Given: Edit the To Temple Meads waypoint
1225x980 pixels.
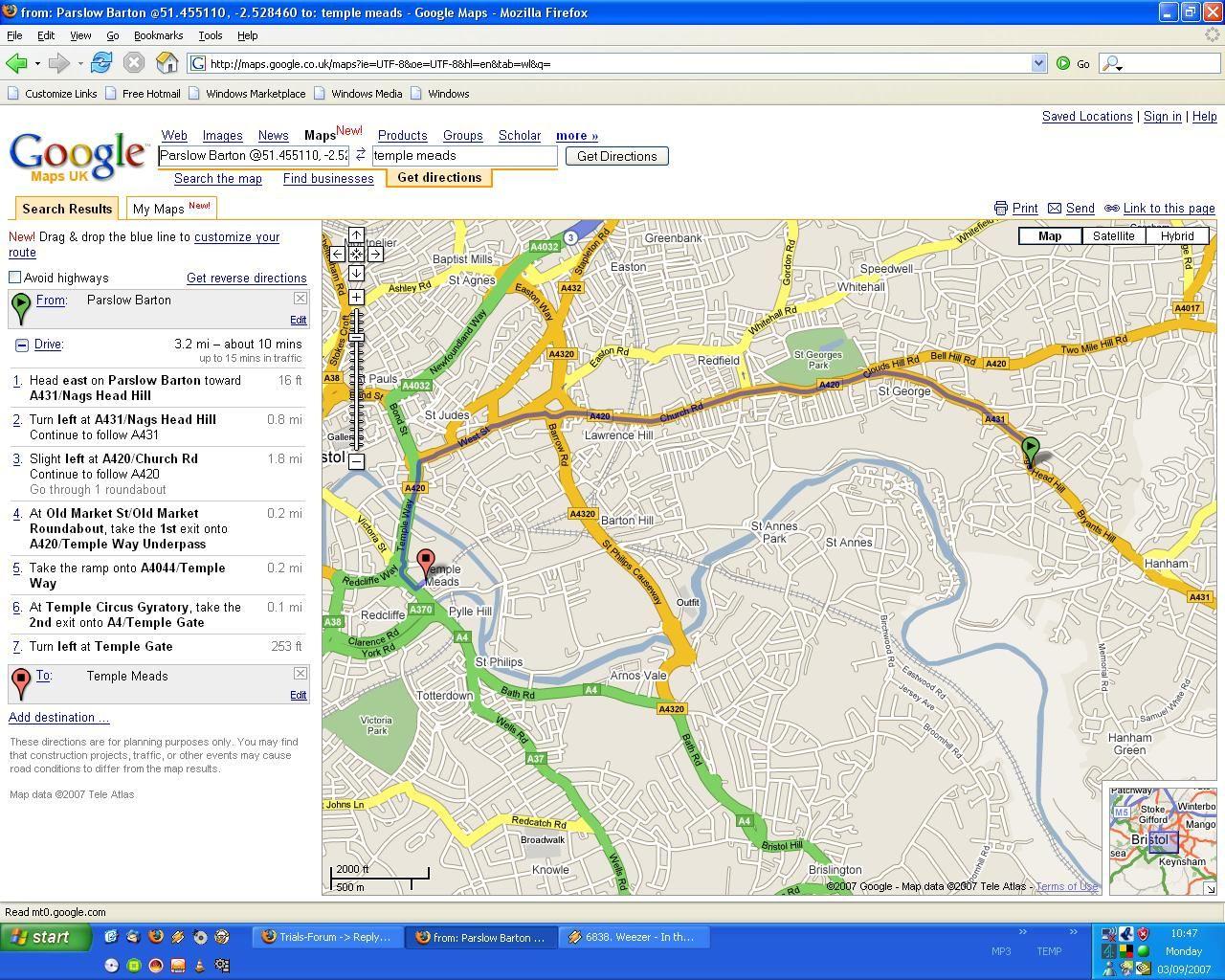Looking at the screenshot, I should pos(299,696).
